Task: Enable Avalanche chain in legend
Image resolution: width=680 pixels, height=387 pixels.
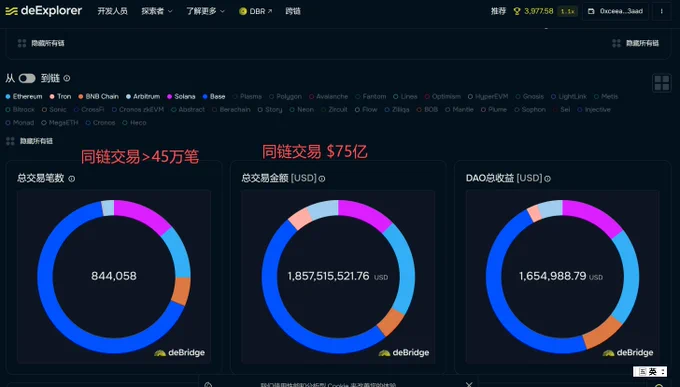Action: [328, 96]
